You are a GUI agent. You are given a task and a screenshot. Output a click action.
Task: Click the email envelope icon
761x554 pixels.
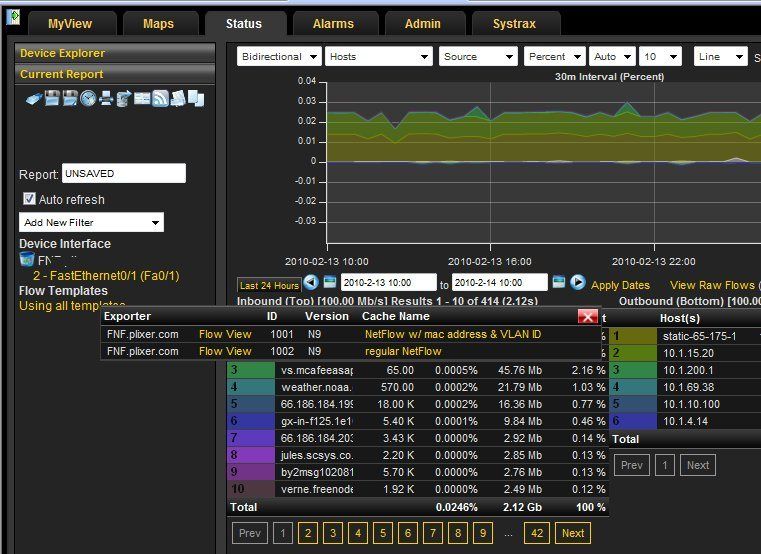(142, 98)
